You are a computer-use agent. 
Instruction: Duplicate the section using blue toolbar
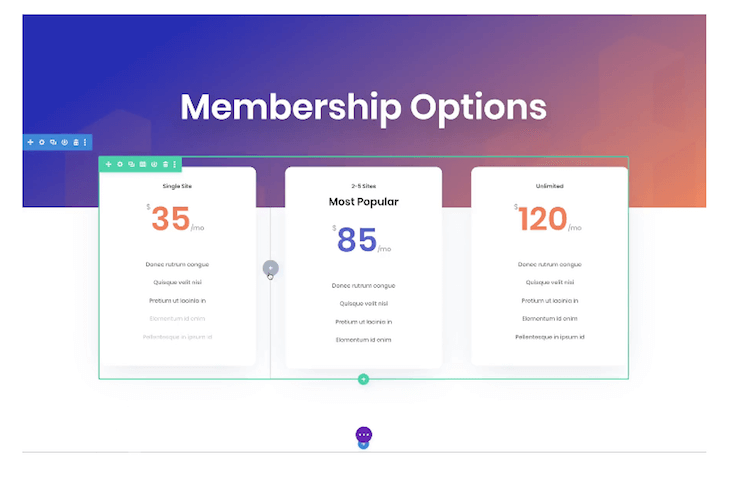(x=53, y=142)
